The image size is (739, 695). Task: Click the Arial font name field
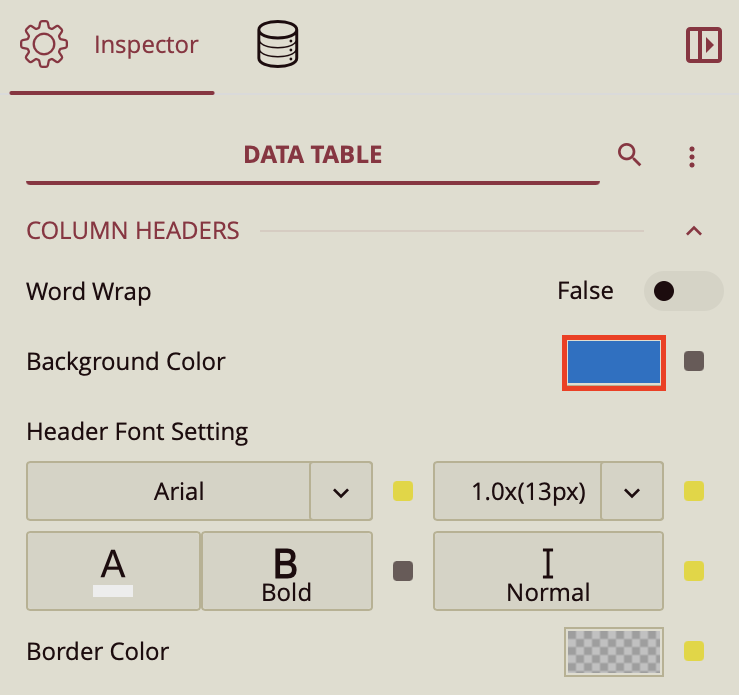pyautogui.click(x=168, y=491)
